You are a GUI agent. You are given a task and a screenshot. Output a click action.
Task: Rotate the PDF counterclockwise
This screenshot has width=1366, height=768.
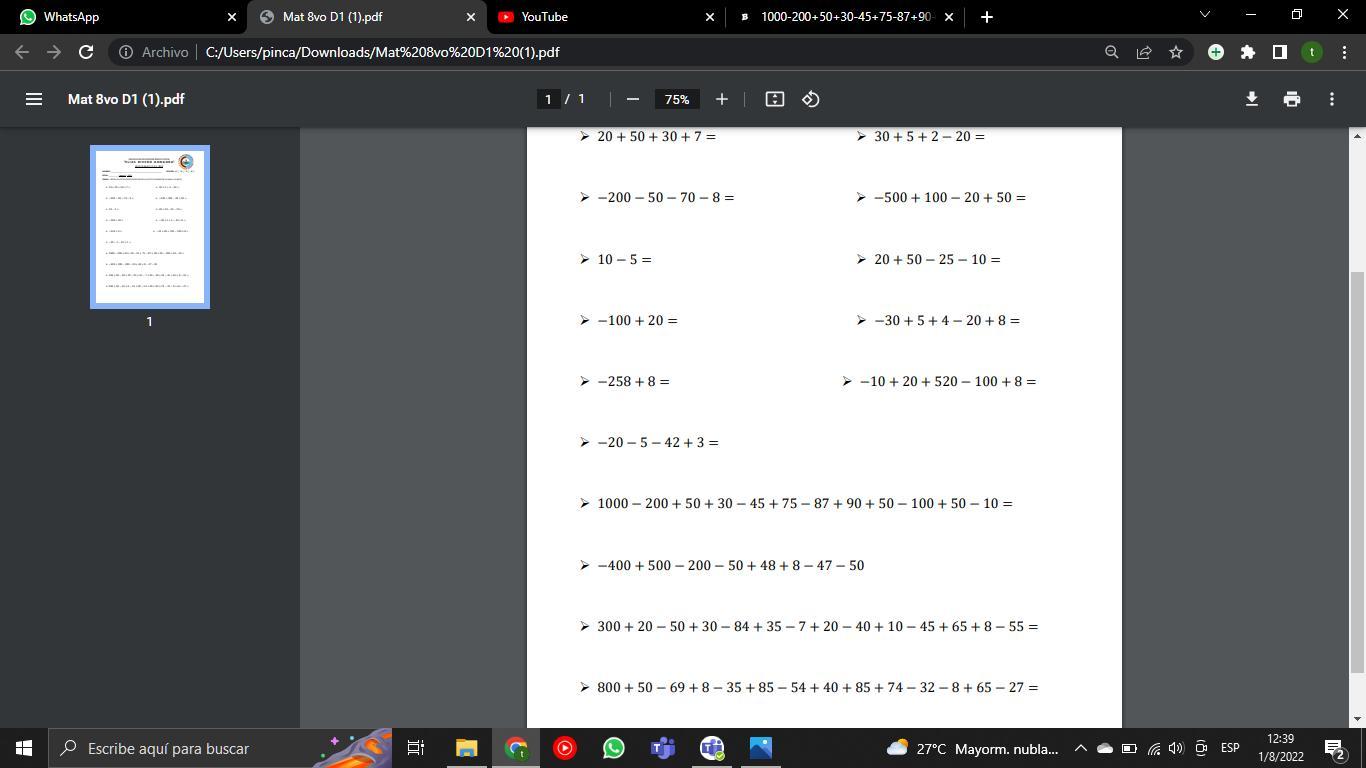[811, 99]
